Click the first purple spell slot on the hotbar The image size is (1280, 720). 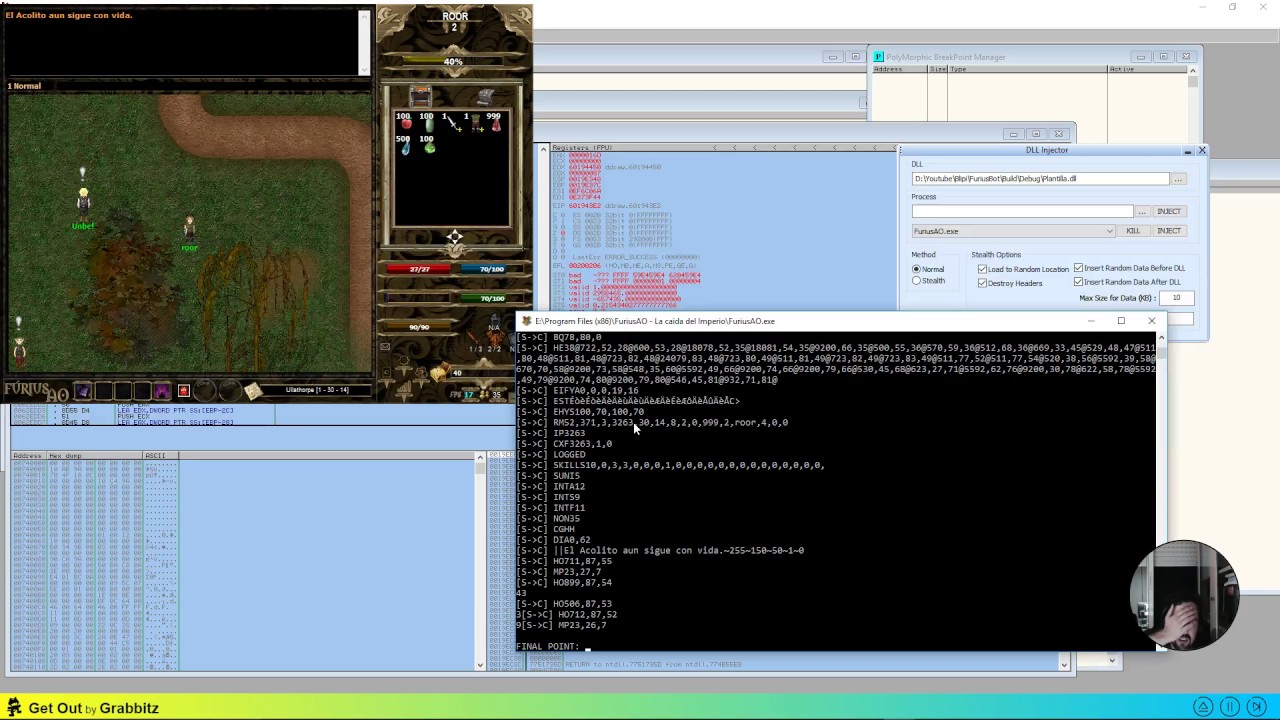[x=82, y=390]
